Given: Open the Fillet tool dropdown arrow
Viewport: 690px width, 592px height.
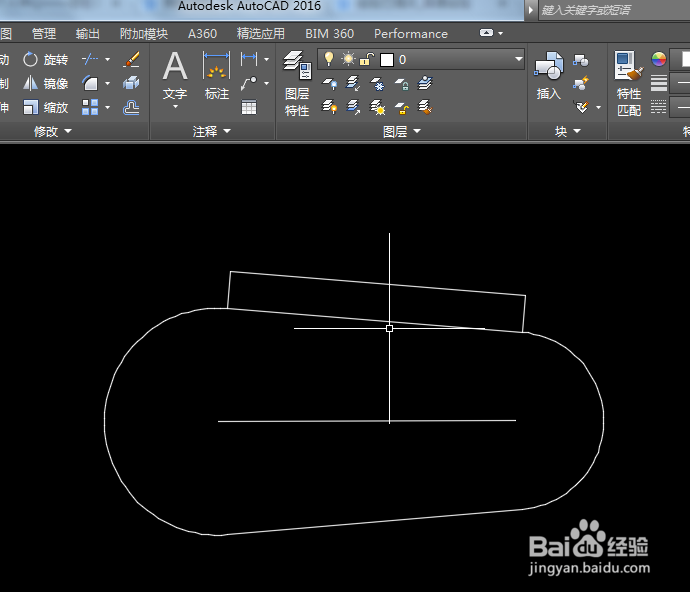Looking at the screenshot, I should [x=107, y=83].
